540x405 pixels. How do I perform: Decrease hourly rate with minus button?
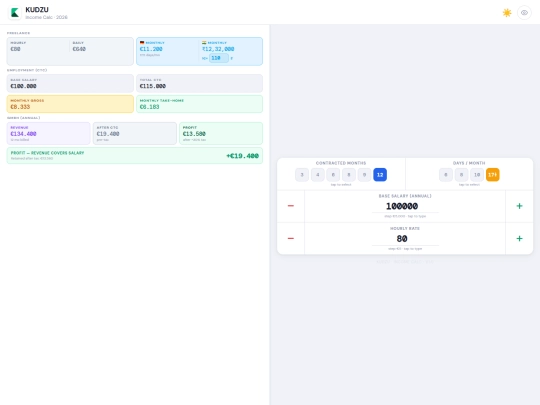[x=291, y=238]
